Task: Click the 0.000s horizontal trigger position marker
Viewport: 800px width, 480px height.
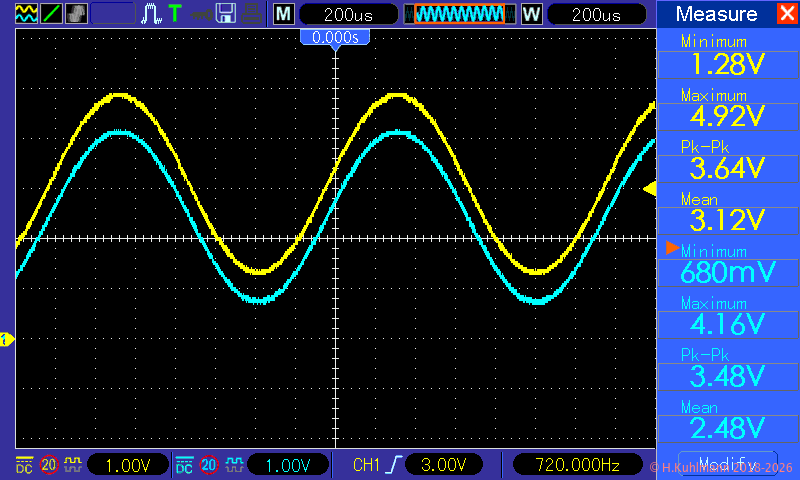Action: 336,37
